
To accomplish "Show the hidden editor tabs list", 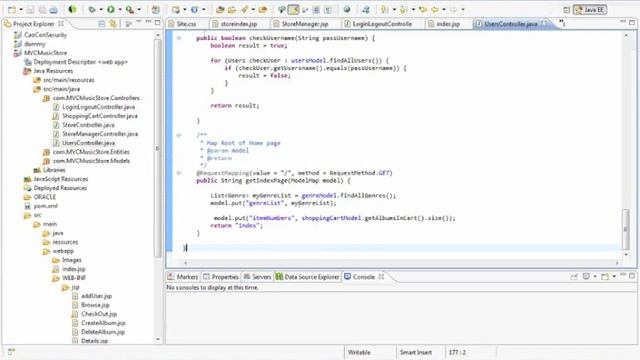I will [x=562, y=23].
